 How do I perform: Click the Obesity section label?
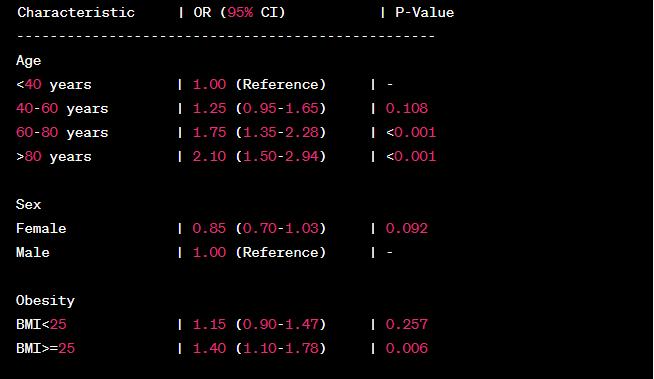(x=45, y=301)
